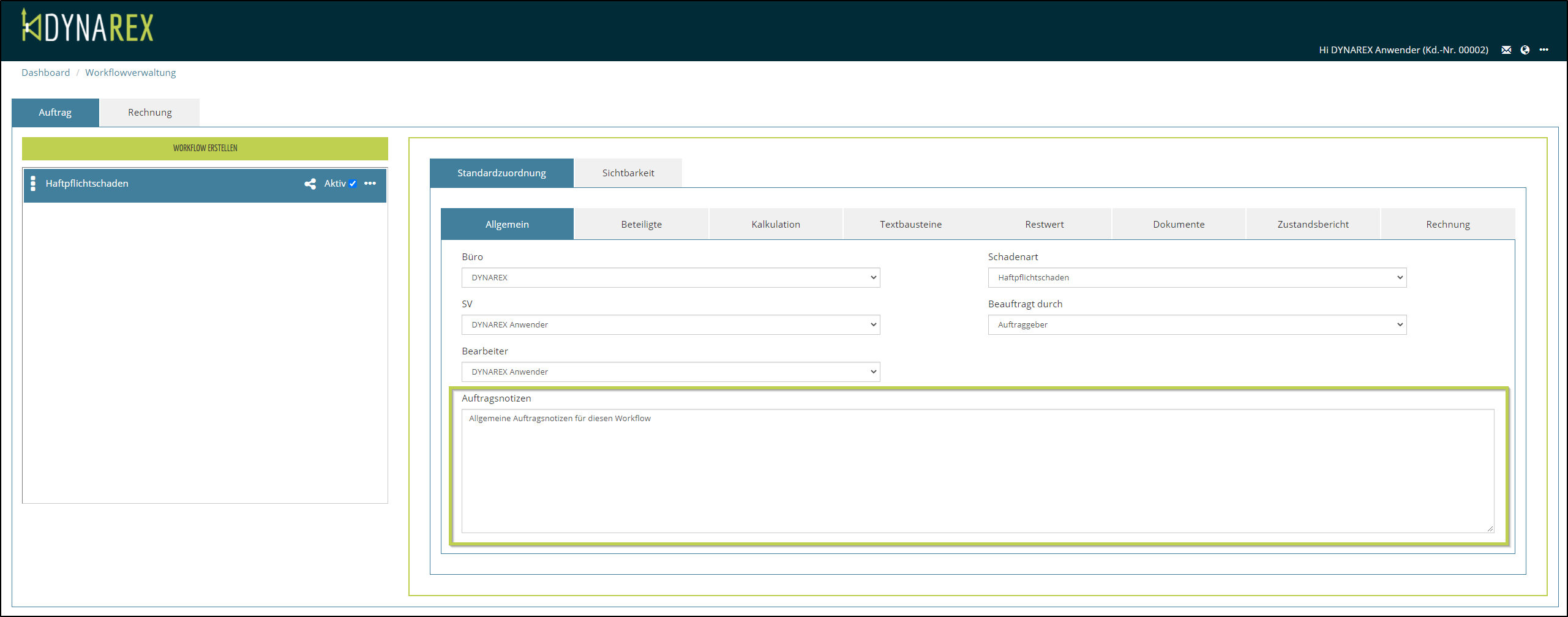Switch to the Sichtbarkeit tab
Viewport: 1568px width, 617px height.
pos(628,173)
